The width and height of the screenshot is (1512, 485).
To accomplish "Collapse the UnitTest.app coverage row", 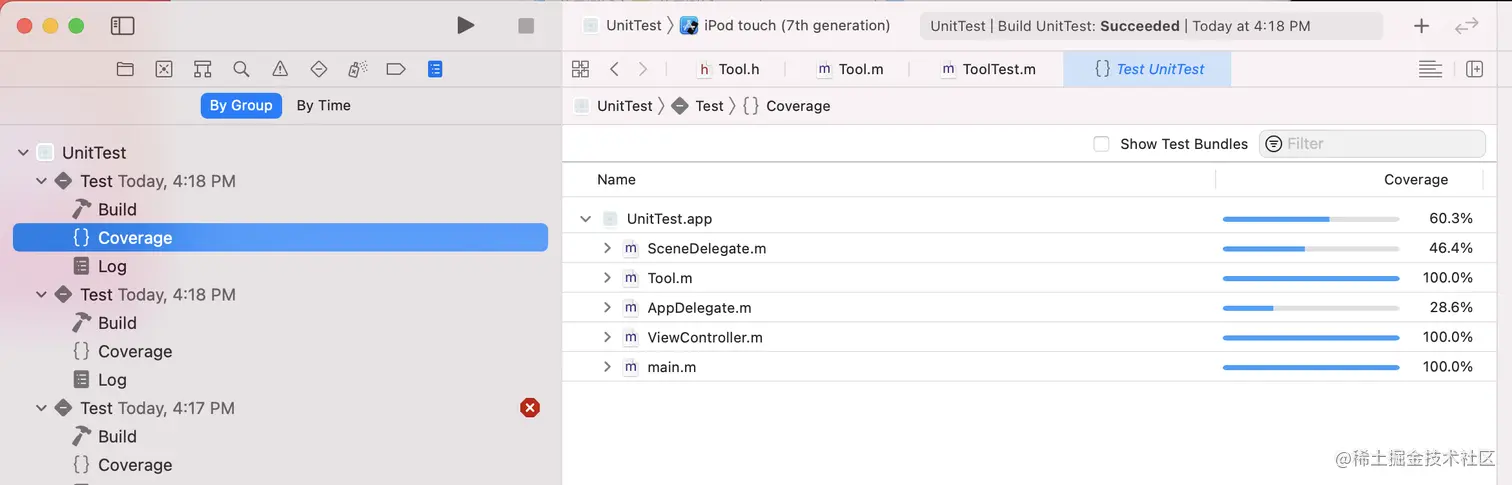I will coord(585,219).
